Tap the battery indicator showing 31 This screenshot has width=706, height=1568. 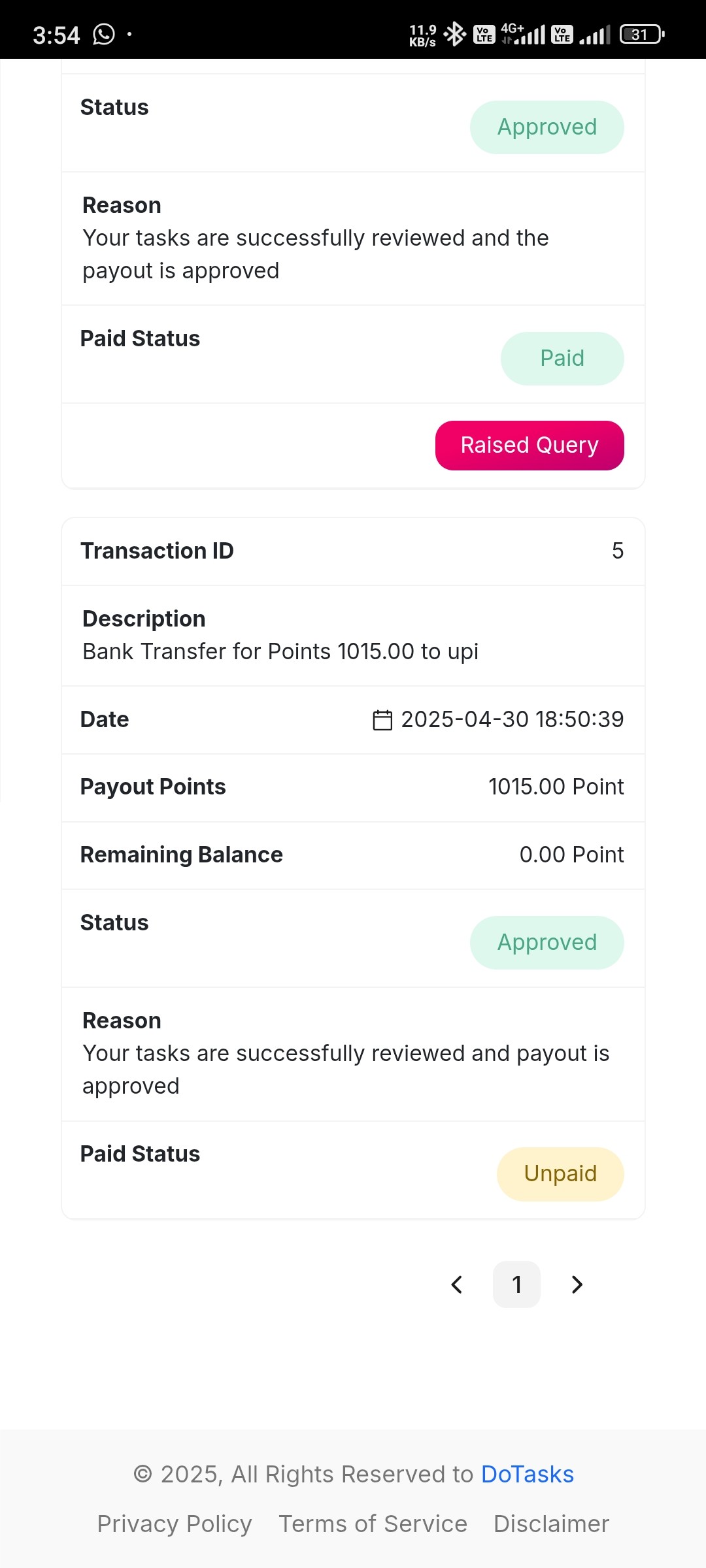coord(642,34)
